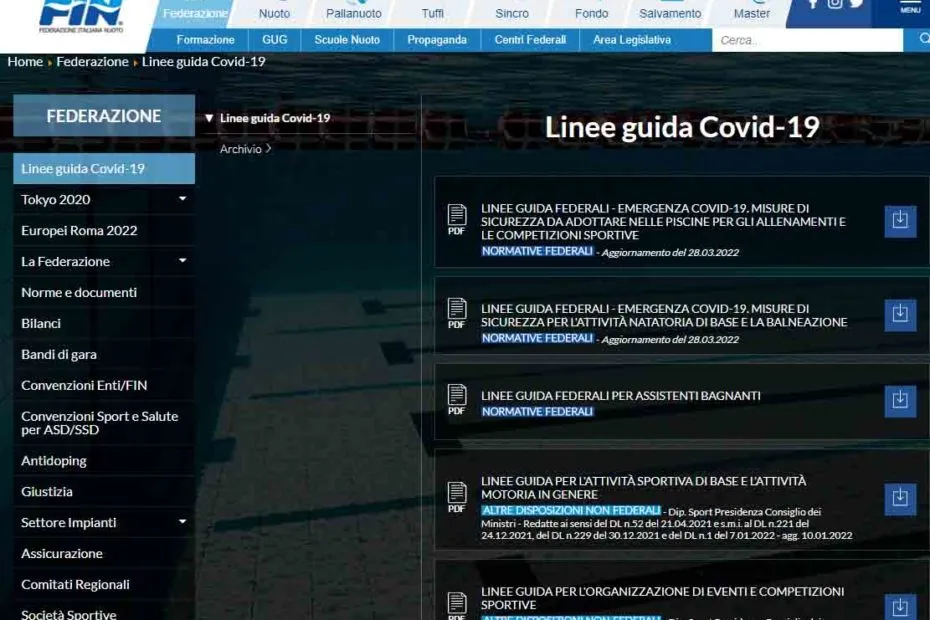Open PDF icon for Attività Sportiva di Base
The width and height of the screenshot is (930, 620).
457,495
